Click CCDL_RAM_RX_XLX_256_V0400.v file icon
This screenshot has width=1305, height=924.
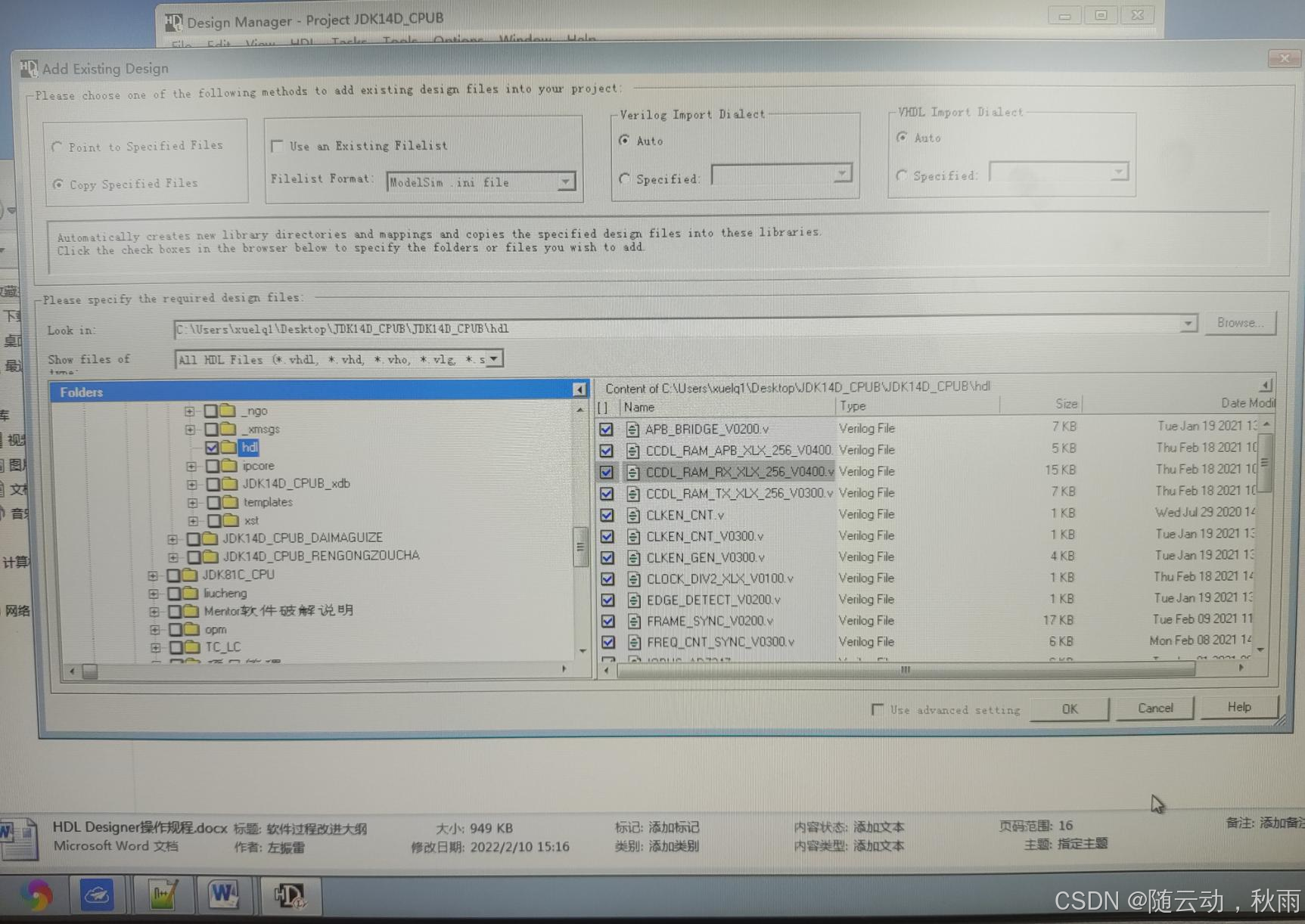[632, 473]
